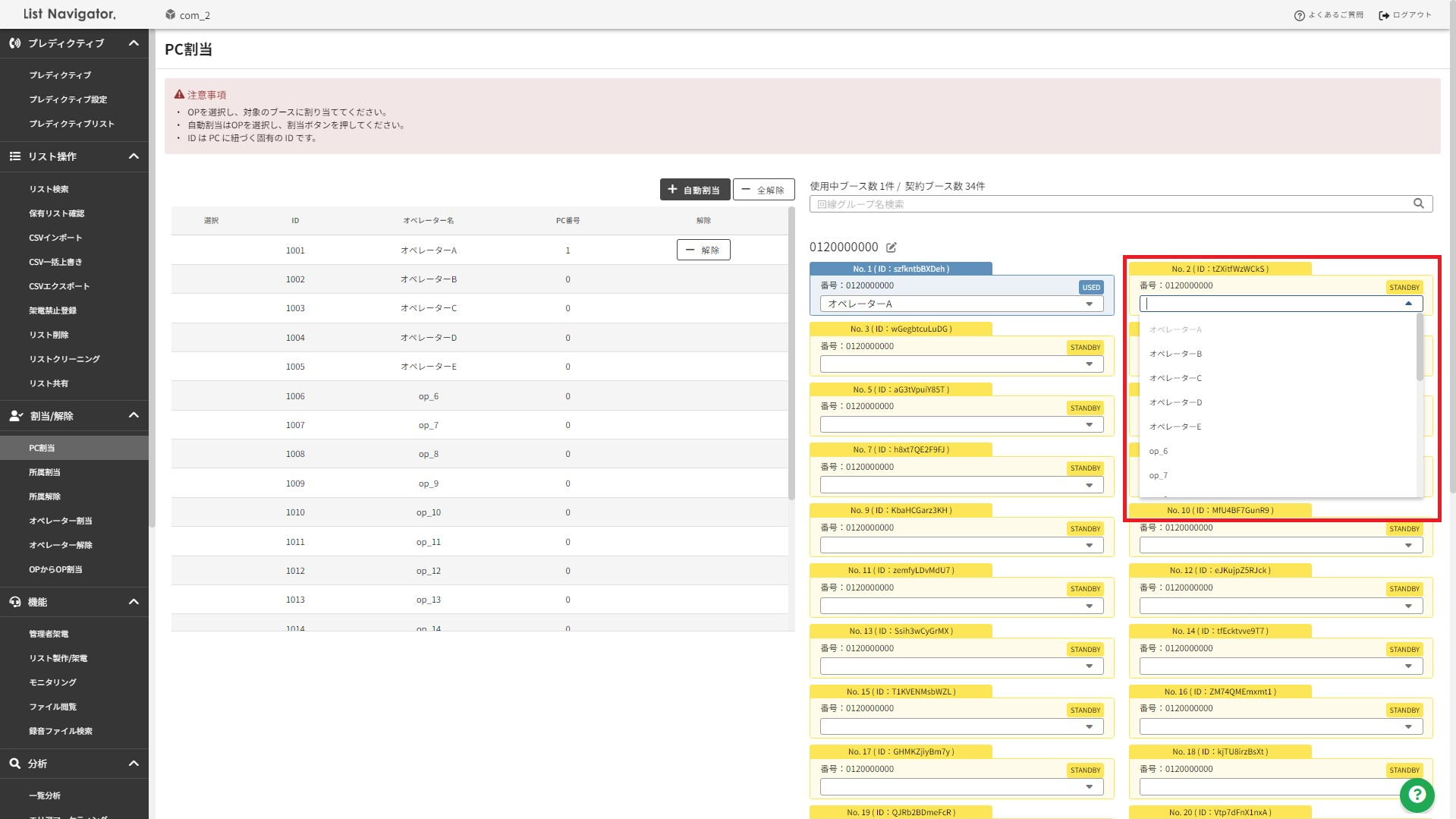Focus the 回線グループ名検索 search field

pos(1121,203)
